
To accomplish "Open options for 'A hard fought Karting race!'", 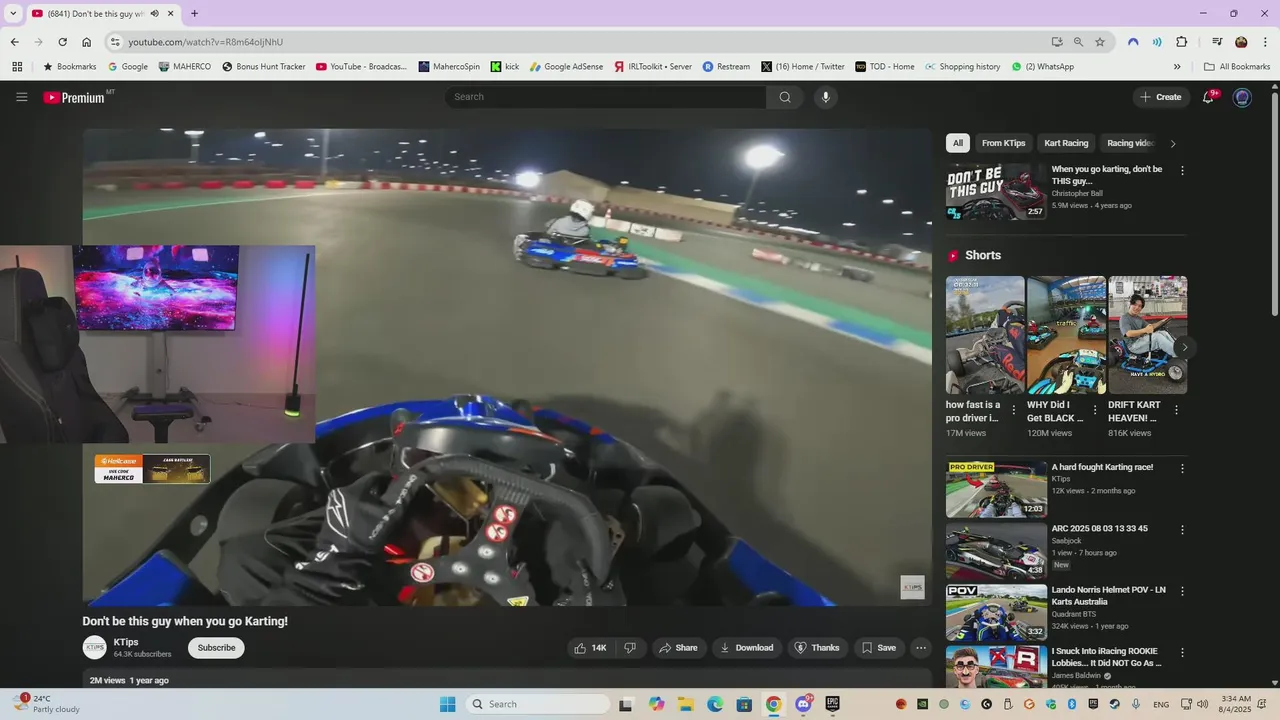I will coord(1182,469).
